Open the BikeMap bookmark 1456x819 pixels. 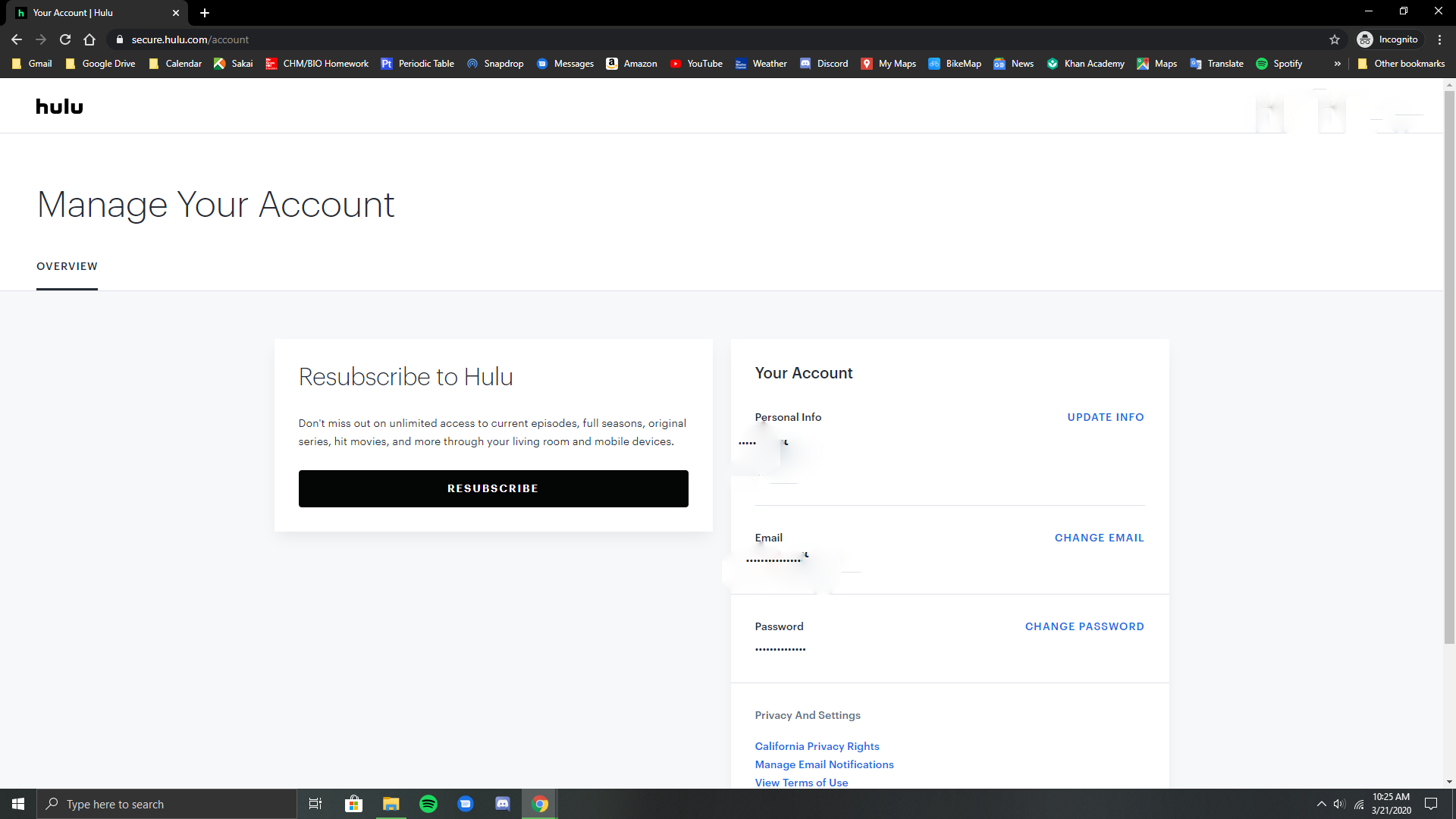tap(955, 64)
